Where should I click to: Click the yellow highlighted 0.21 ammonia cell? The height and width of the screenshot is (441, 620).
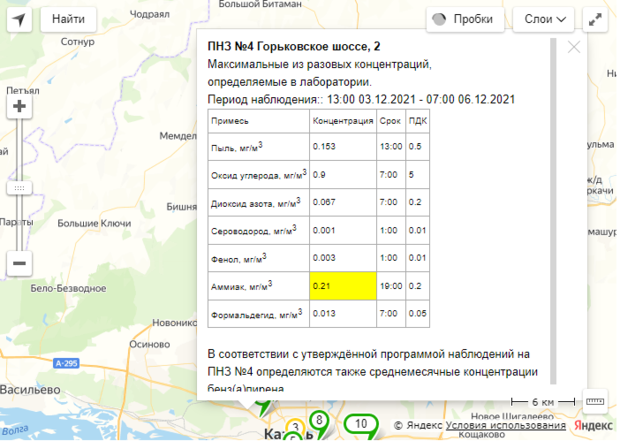pos(342,286)
